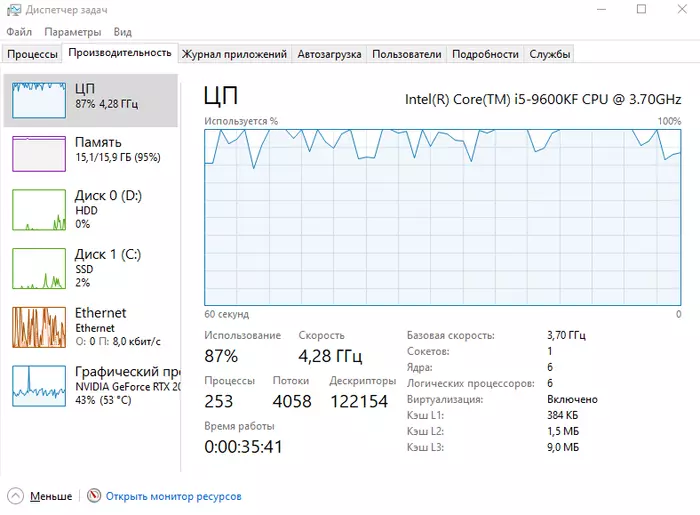Click the Кэш L3 9,0 МБ value

(563, 447)
